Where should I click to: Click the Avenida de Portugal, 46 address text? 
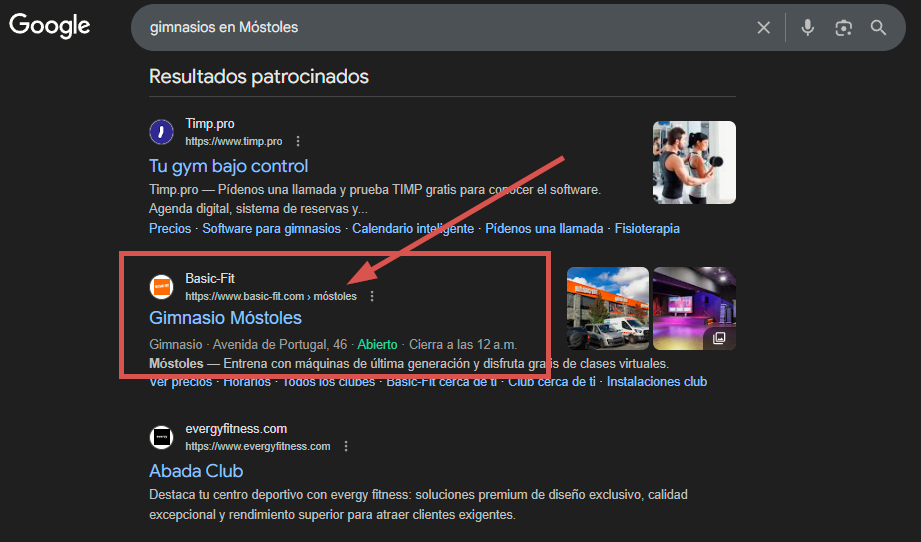point(280,345)
